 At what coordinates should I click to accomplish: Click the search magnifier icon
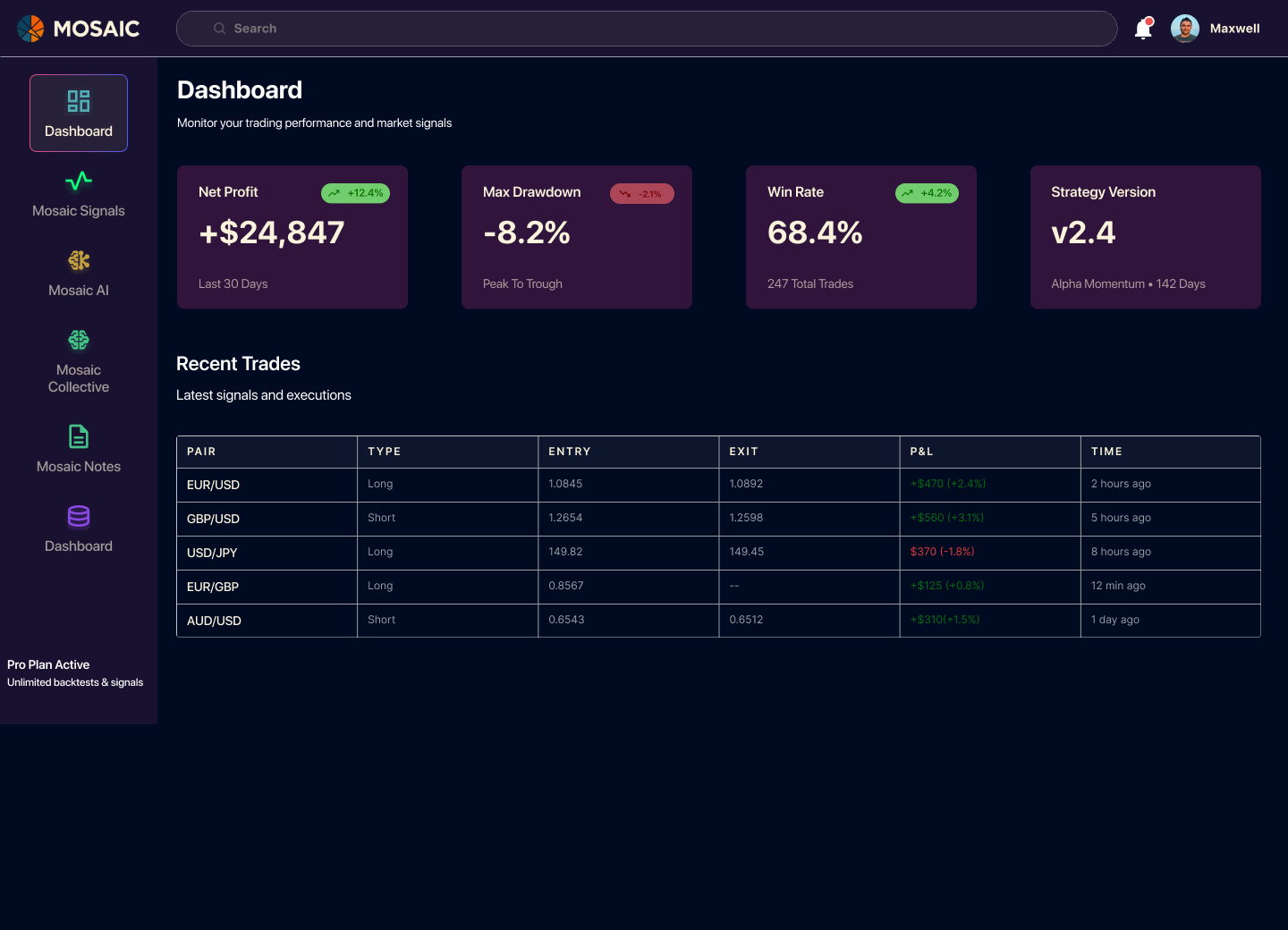219,28
